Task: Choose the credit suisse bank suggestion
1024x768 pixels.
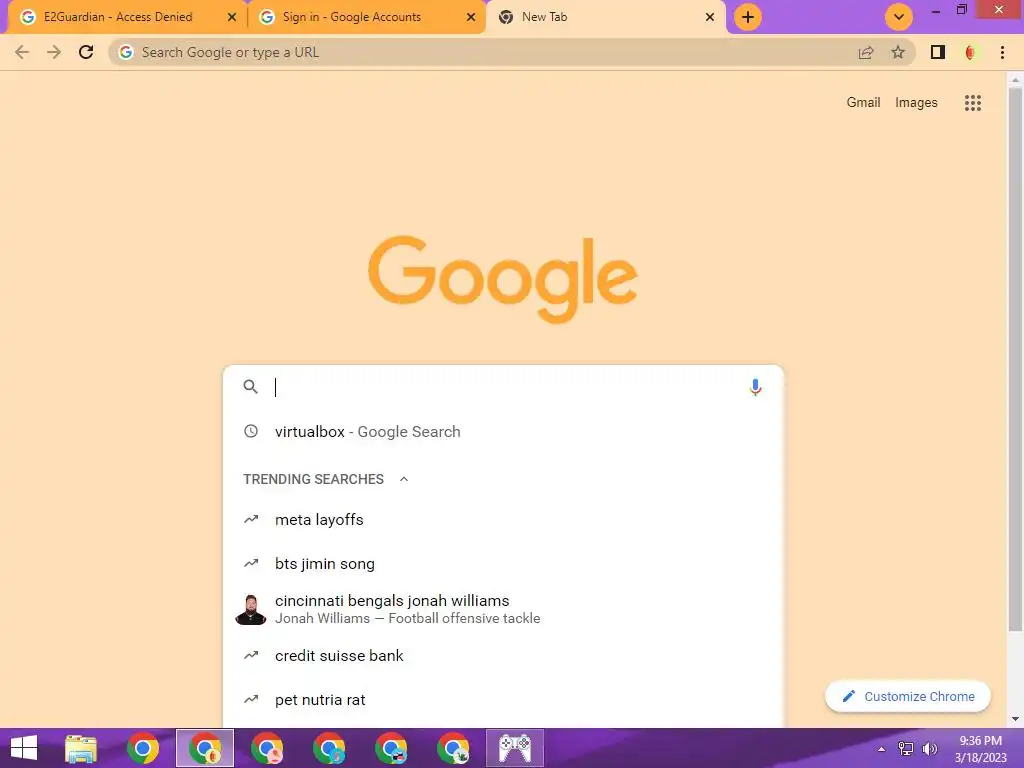Action: coord(503,656)
